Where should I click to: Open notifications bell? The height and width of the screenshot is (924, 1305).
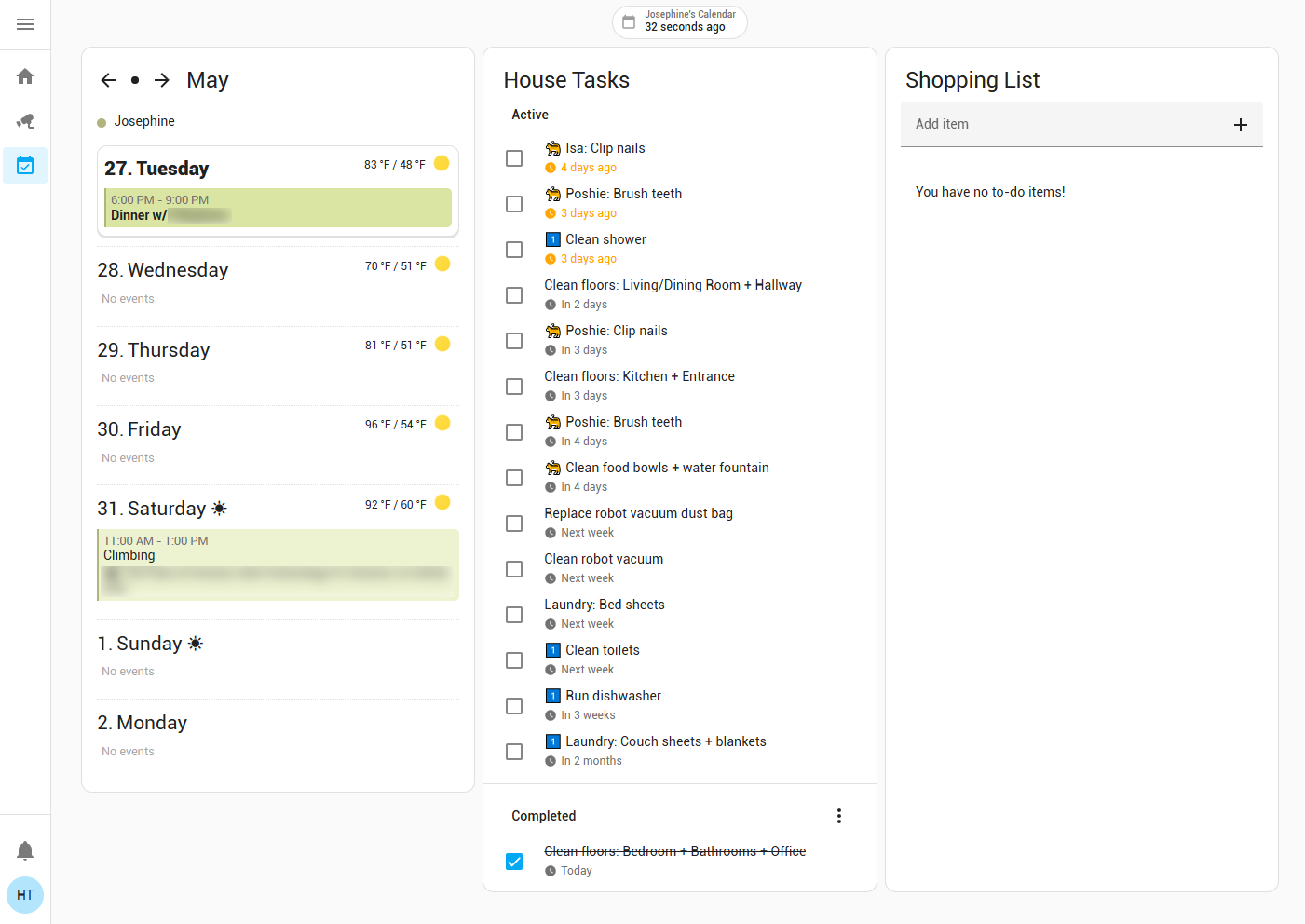25,850
